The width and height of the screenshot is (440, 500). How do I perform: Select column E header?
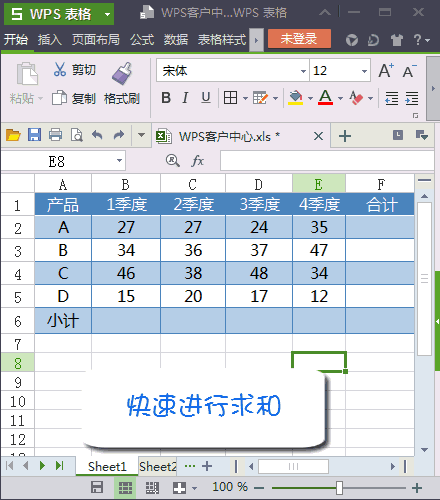319,184
